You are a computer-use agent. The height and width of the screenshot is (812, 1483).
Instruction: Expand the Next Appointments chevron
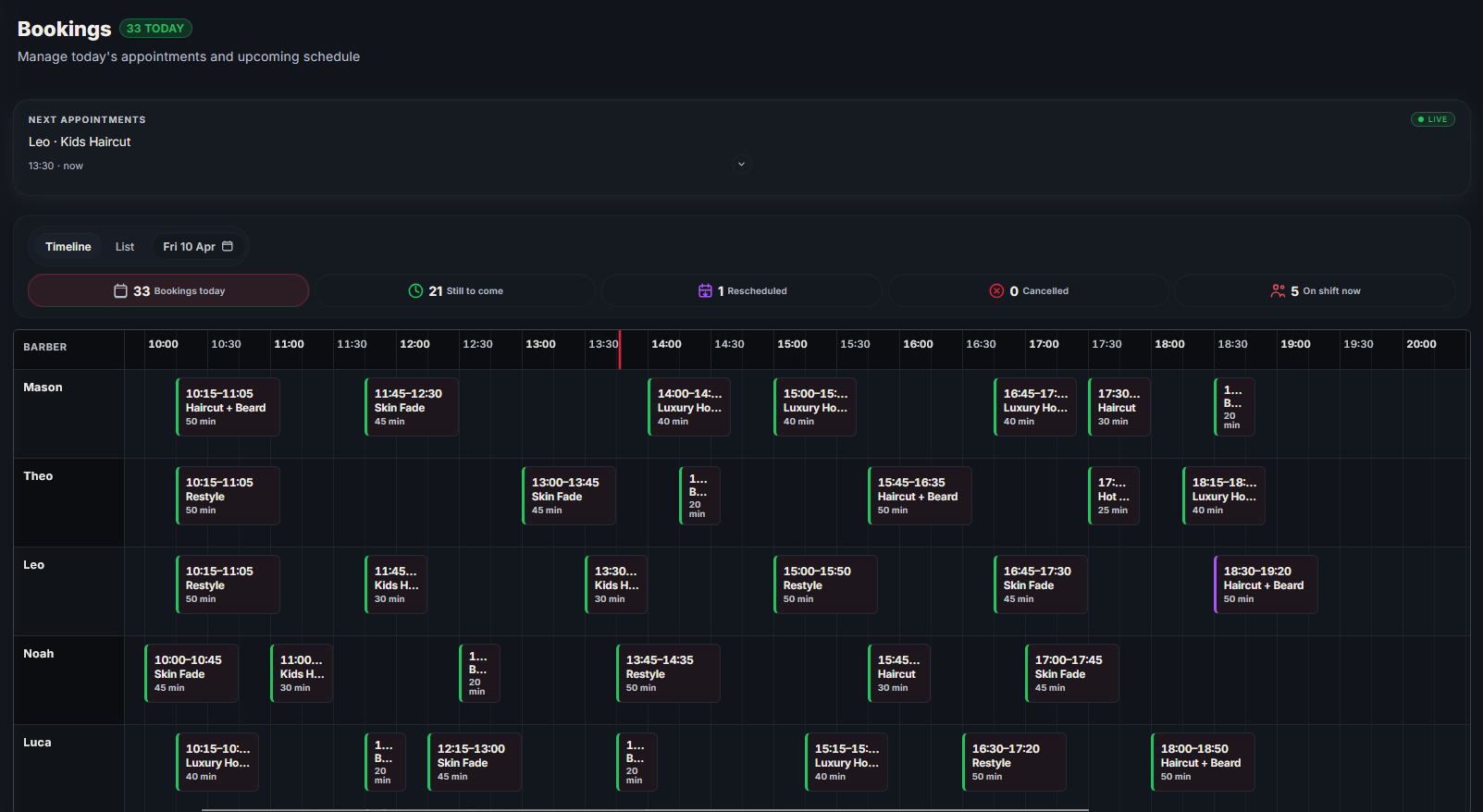click(741, 165)
